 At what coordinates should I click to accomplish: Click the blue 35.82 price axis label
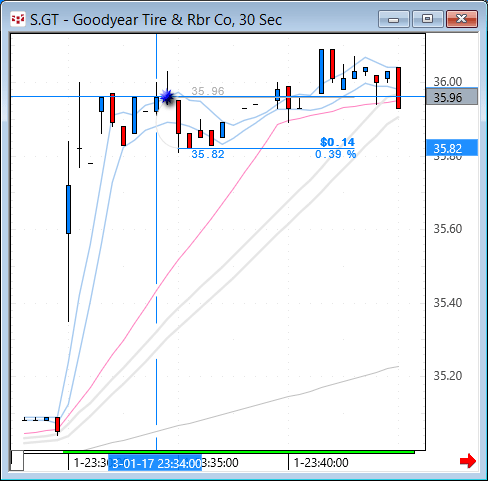tap(452, 148)
